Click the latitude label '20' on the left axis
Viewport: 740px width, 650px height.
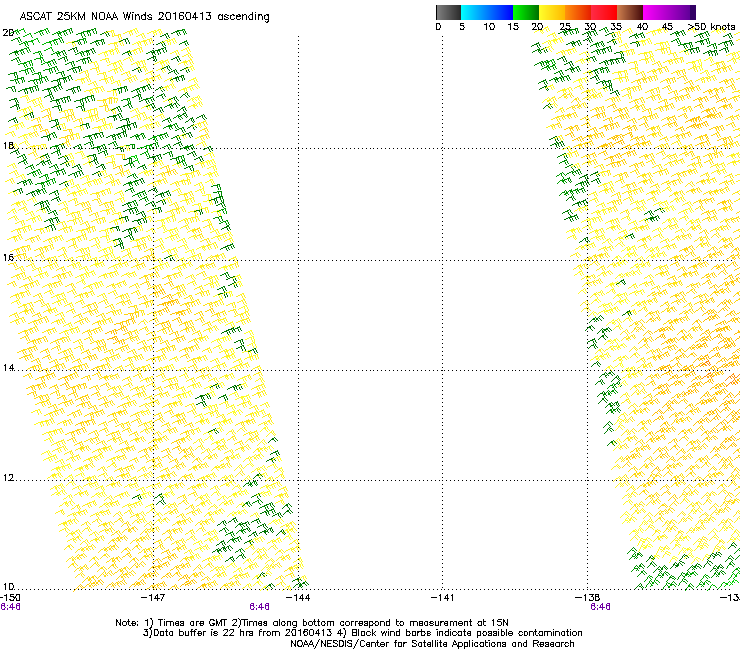(x=8, y=33)
